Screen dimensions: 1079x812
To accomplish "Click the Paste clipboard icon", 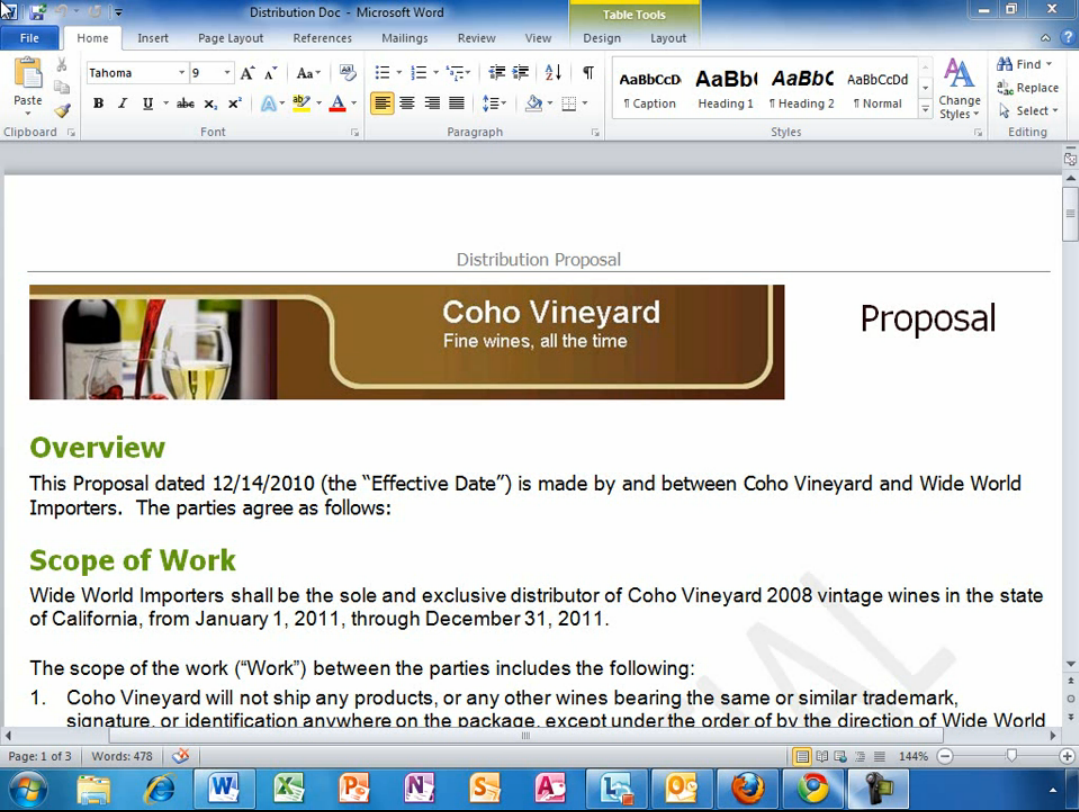I will (28, 74).
